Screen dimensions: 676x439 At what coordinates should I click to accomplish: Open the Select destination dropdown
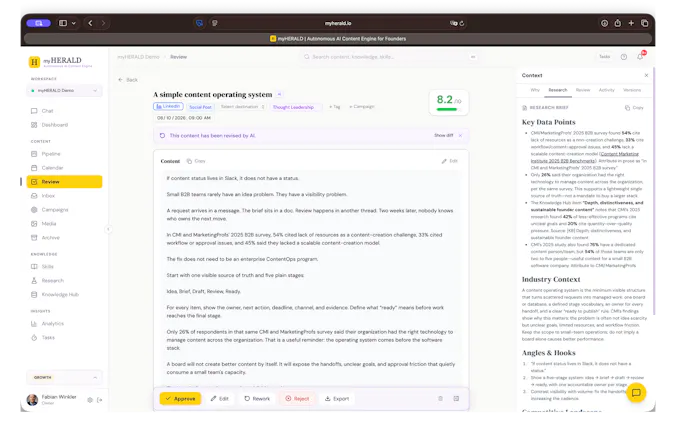[242, 107]
